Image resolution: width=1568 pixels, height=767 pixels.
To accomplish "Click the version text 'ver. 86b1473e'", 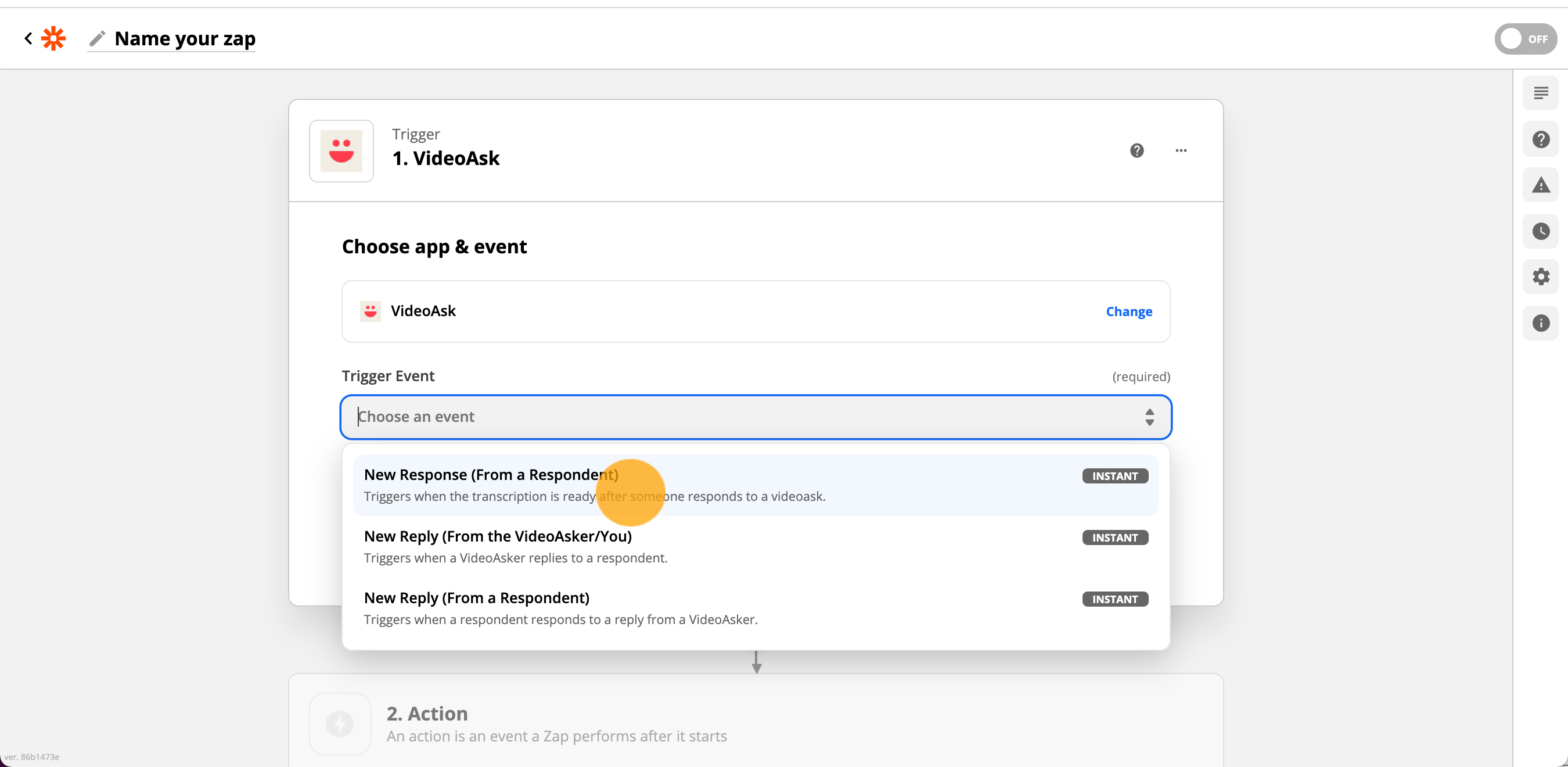I will (x=32, y=757).
